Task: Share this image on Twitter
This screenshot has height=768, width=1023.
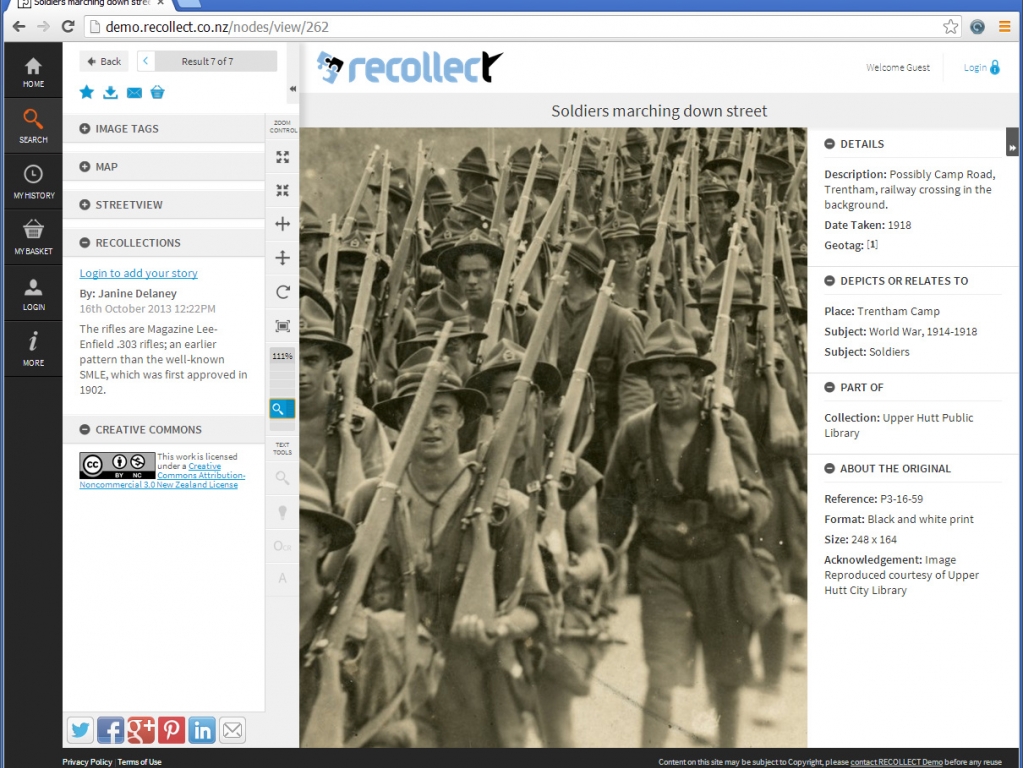Action: coord(80,730)
